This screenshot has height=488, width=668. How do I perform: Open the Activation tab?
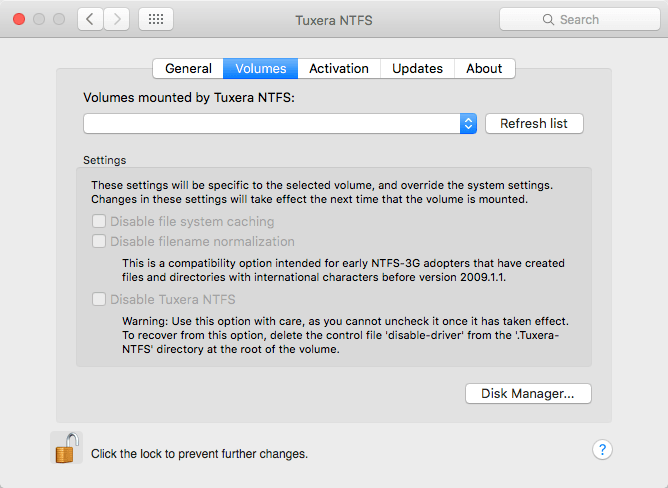pyautogui.click(x=339, y=69)
